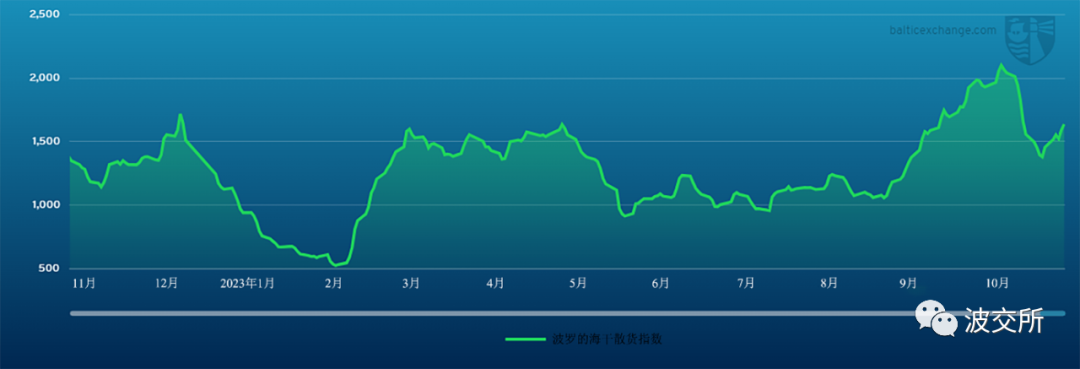
Task: Select the 12月 x-axis label
Action: click(167, 283)
